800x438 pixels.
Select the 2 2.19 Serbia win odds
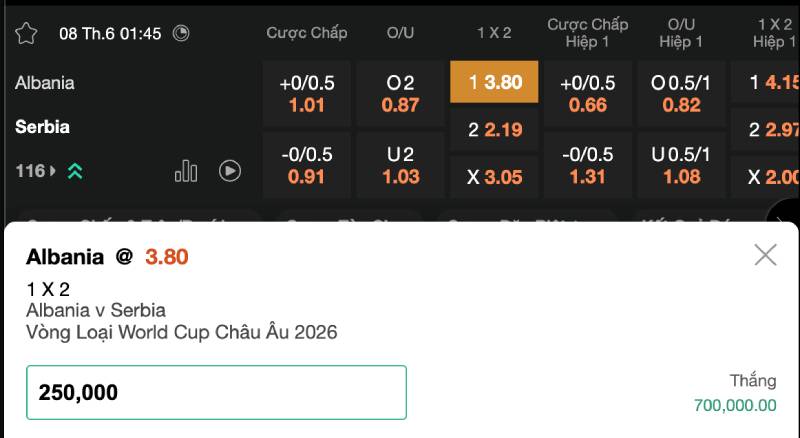(x=494, y=130)
